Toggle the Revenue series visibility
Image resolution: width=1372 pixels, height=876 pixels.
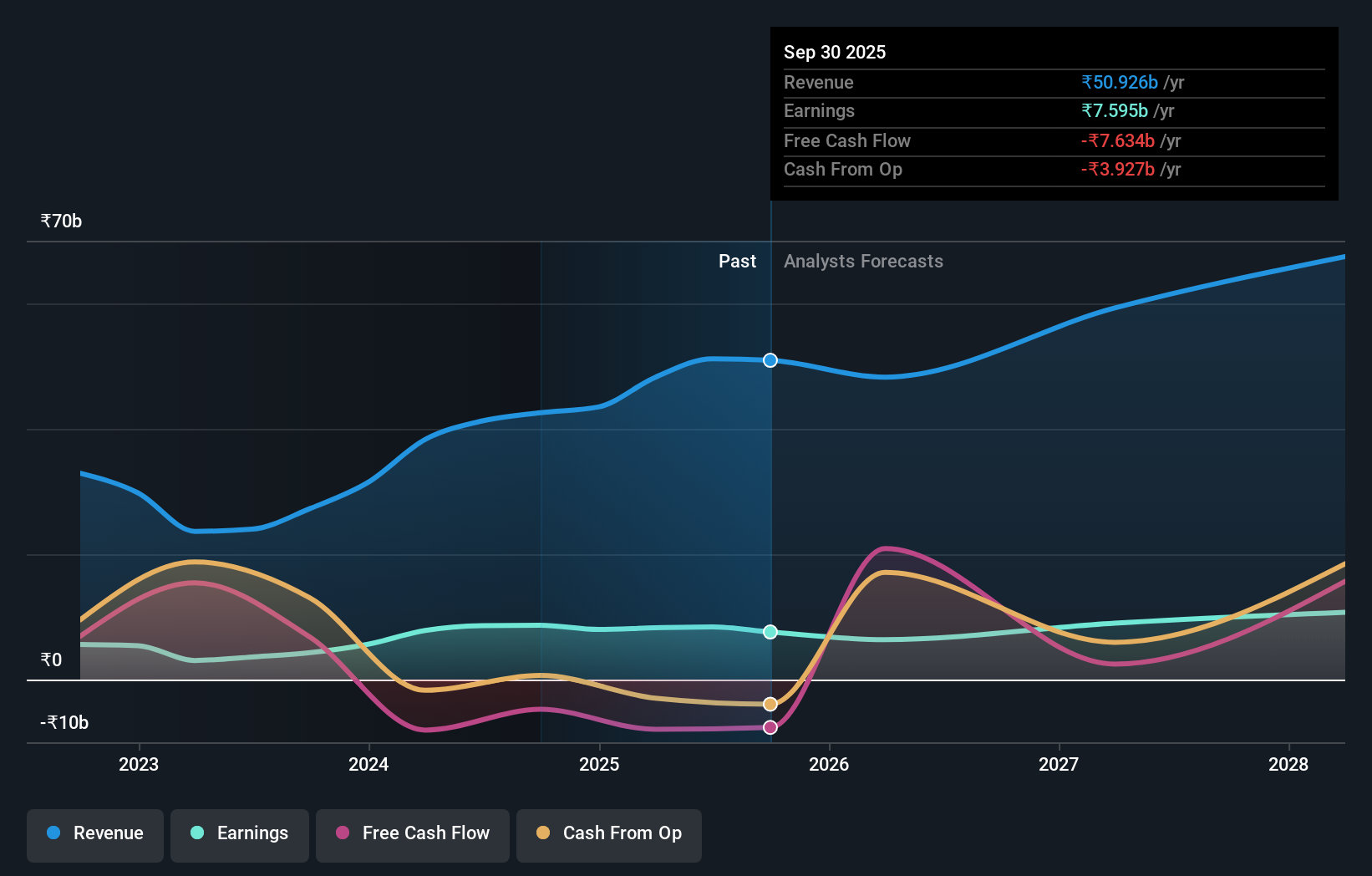[94, 835]
